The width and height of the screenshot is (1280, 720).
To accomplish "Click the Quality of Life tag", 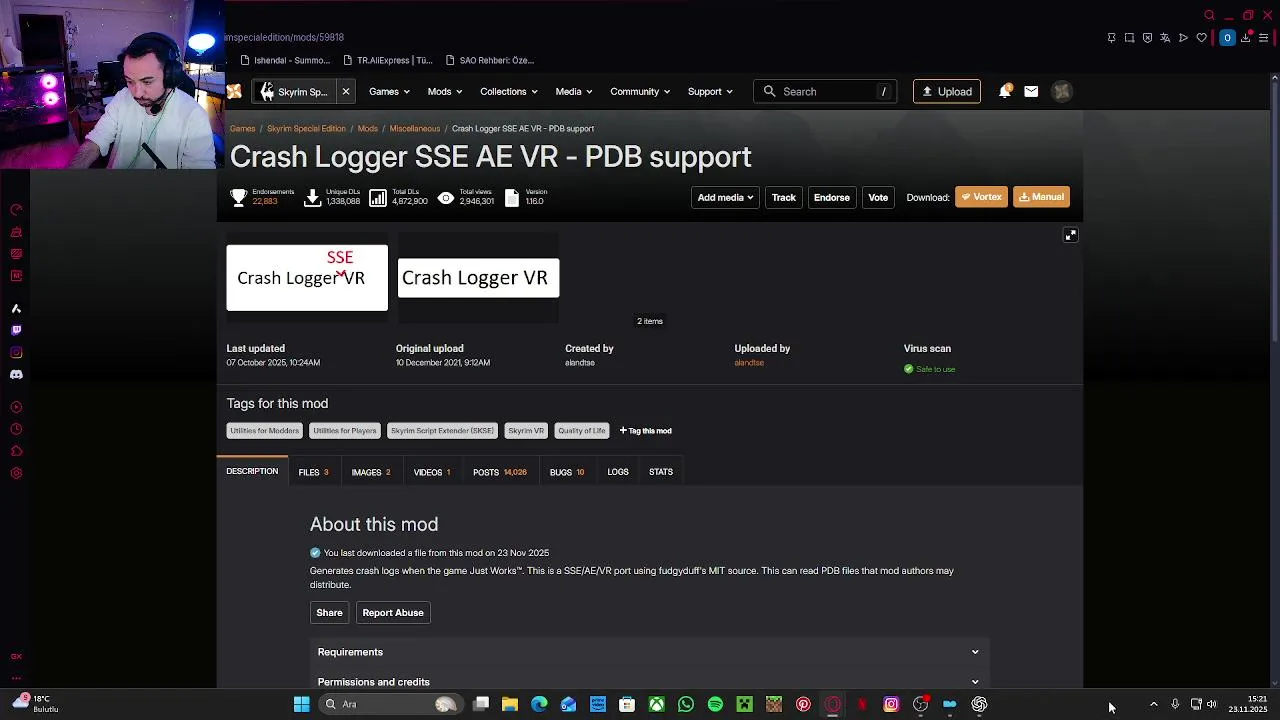I will tap(582, 431).
